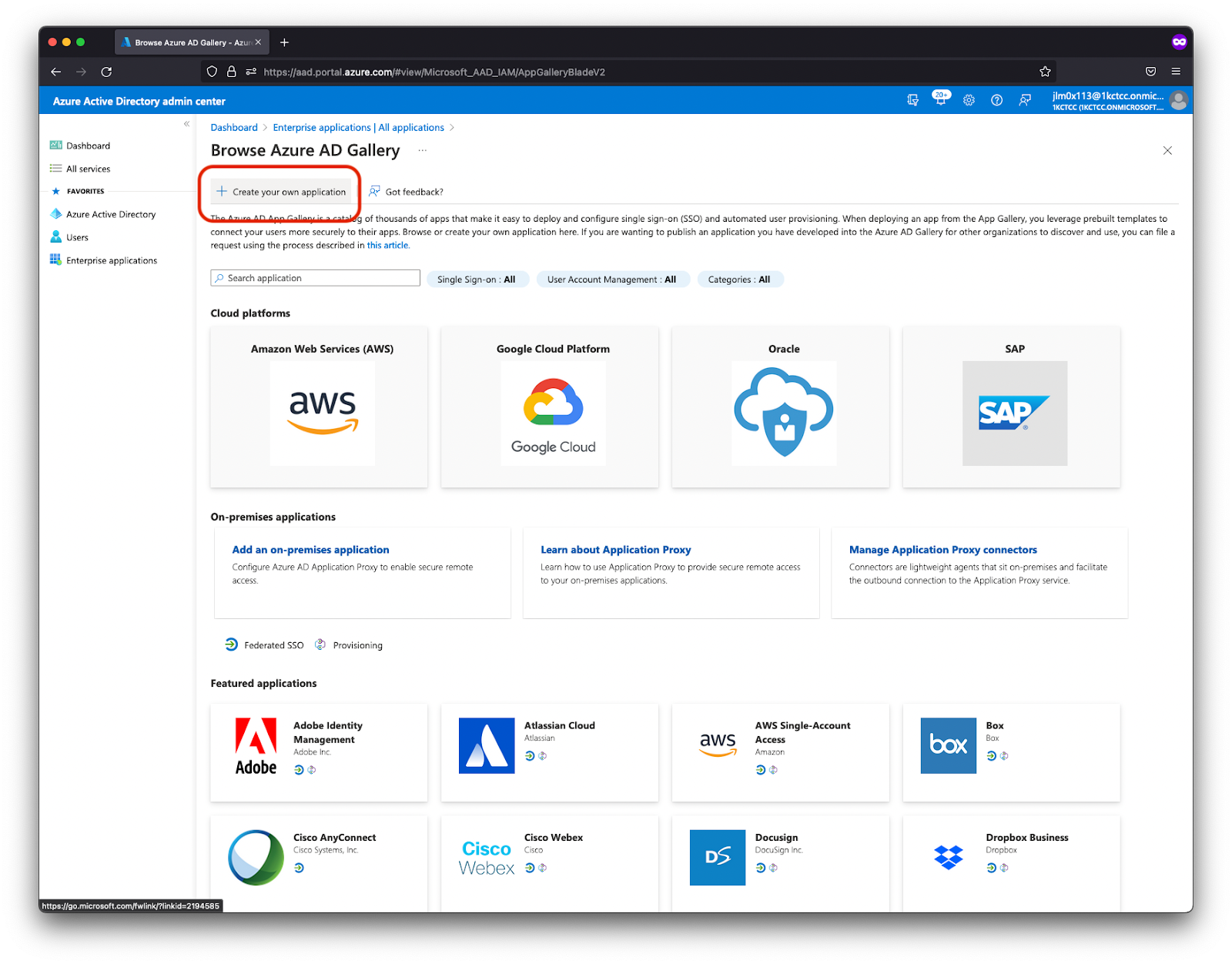Click Add an on-premises application link
The height and width of the screenshot is (964, 1232).
tap(310, 550)
